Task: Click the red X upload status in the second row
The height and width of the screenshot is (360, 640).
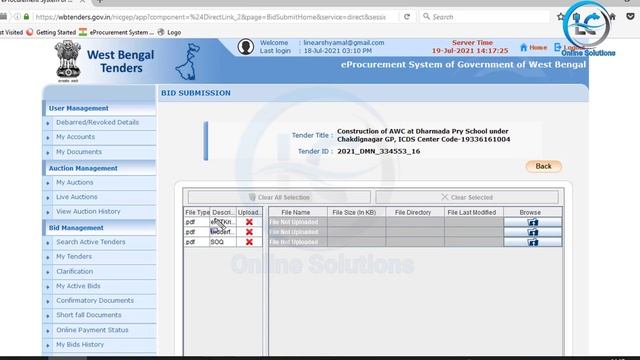Action: coord(249,232)
